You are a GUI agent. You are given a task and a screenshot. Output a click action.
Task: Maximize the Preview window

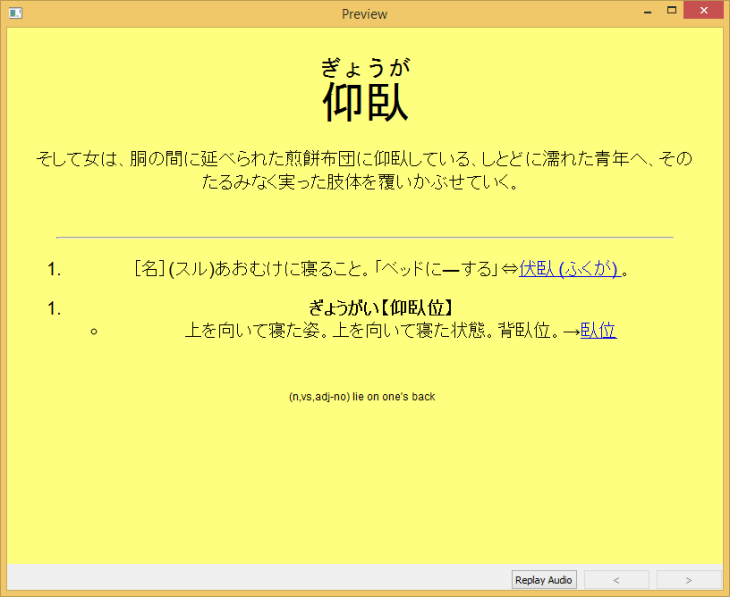click(672, 11)
